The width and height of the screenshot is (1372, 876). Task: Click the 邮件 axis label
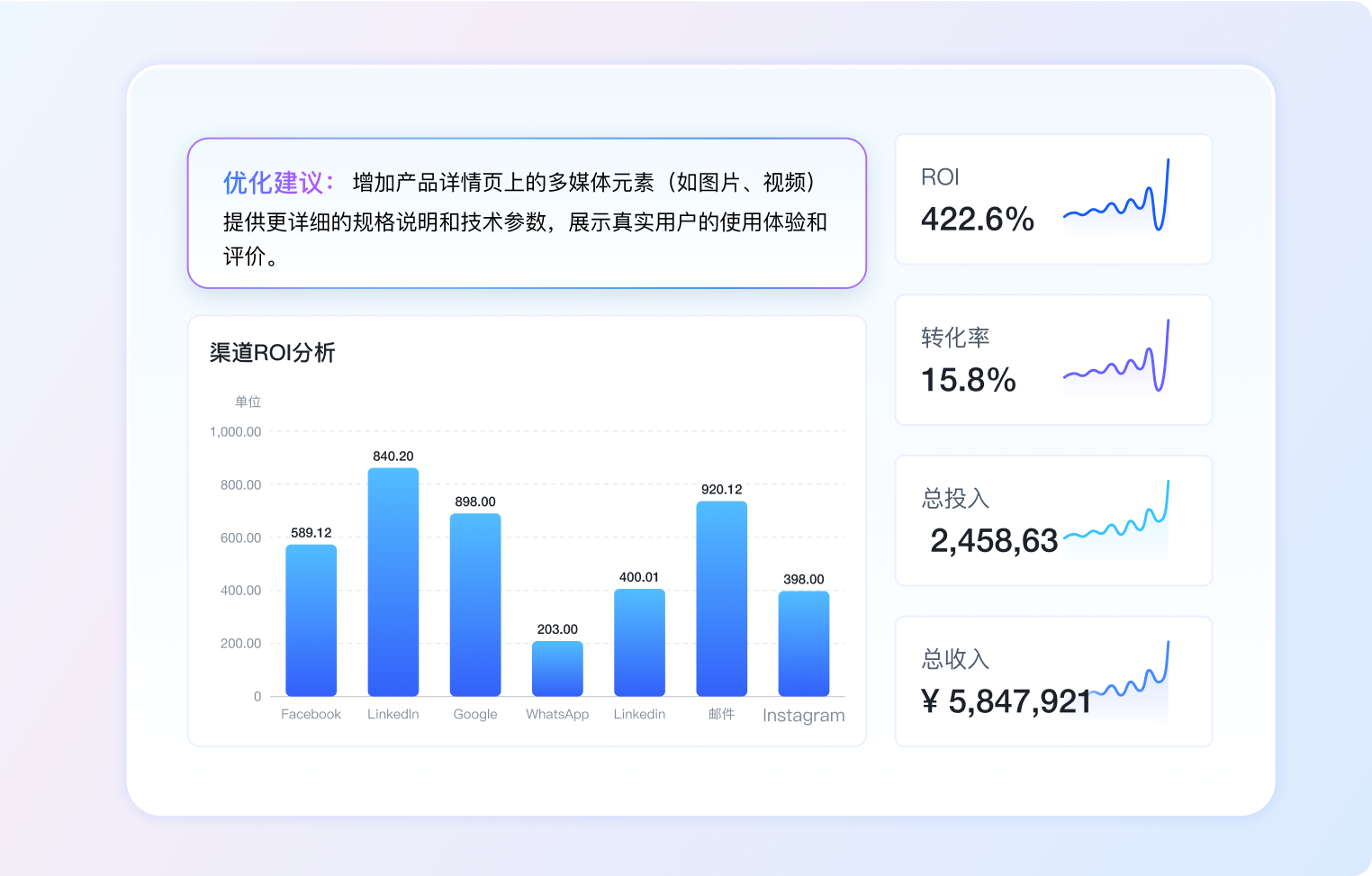pyautogui.click(x=722, y=714)
